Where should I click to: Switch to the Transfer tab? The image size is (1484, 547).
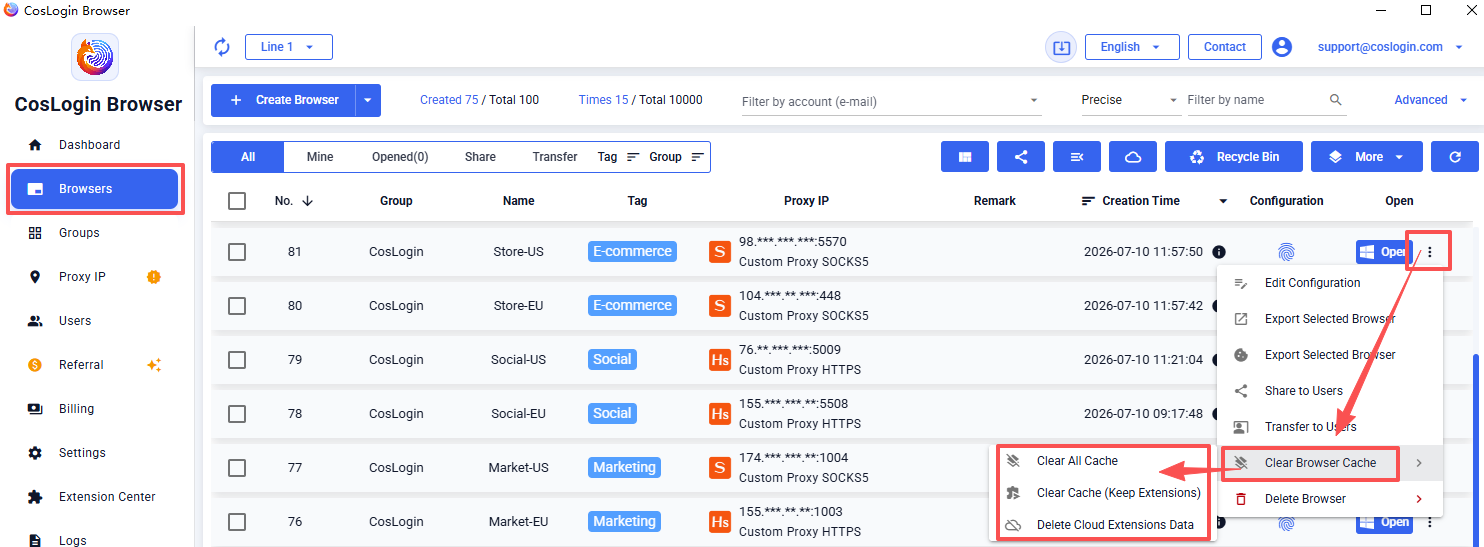tap(555, 157)
